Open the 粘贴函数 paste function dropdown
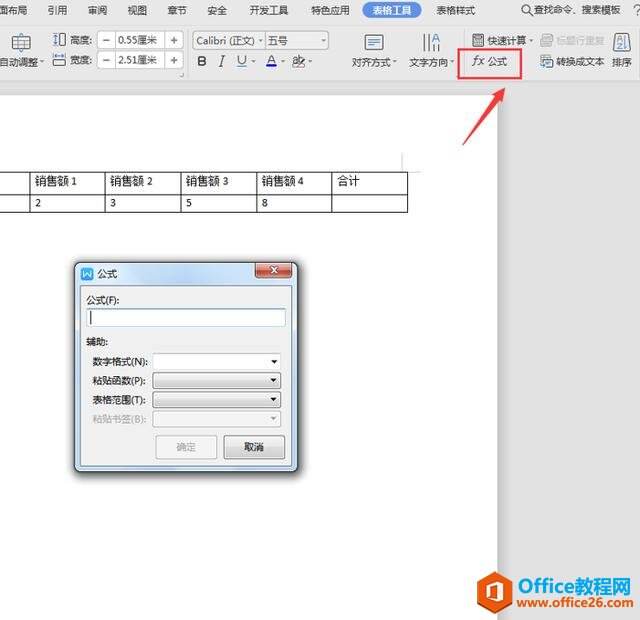The width and height of the screenshot is (640, 620). 273,381
